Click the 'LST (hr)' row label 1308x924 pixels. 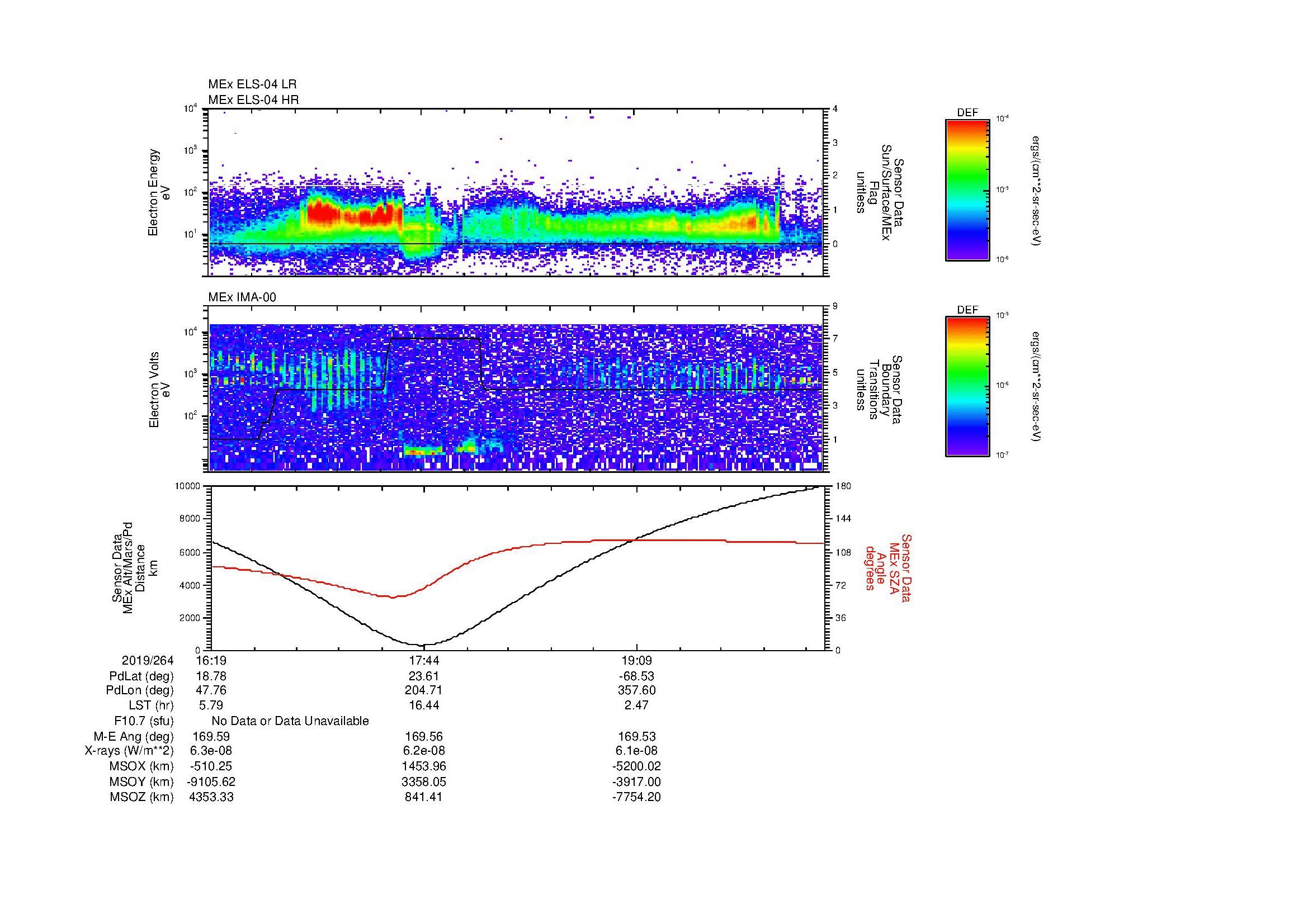151,705
